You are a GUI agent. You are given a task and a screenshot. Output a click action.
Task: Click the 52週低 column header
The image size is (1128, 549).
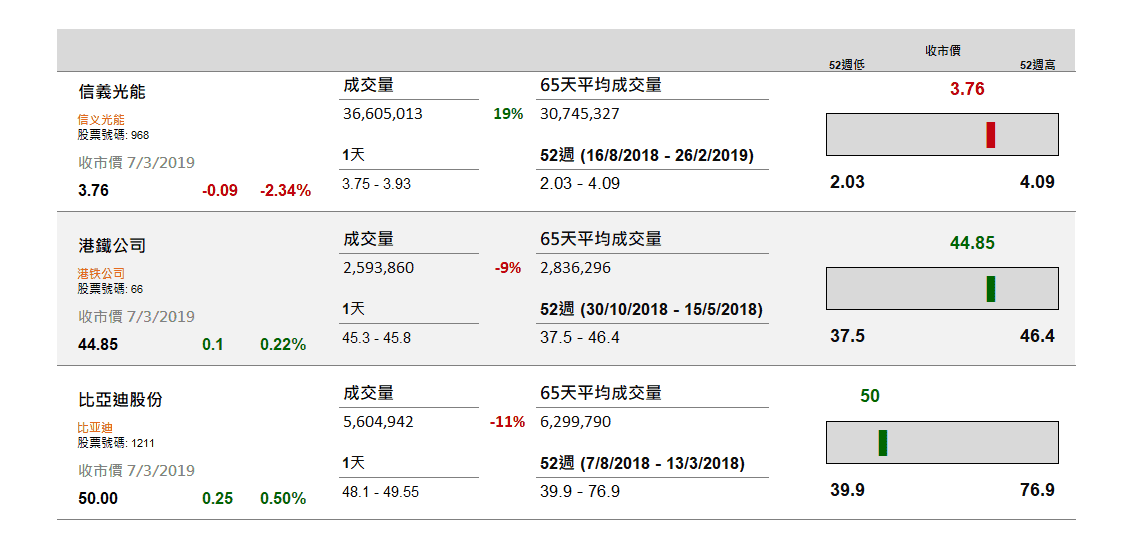pyautogui.click(x=847, y=65)
